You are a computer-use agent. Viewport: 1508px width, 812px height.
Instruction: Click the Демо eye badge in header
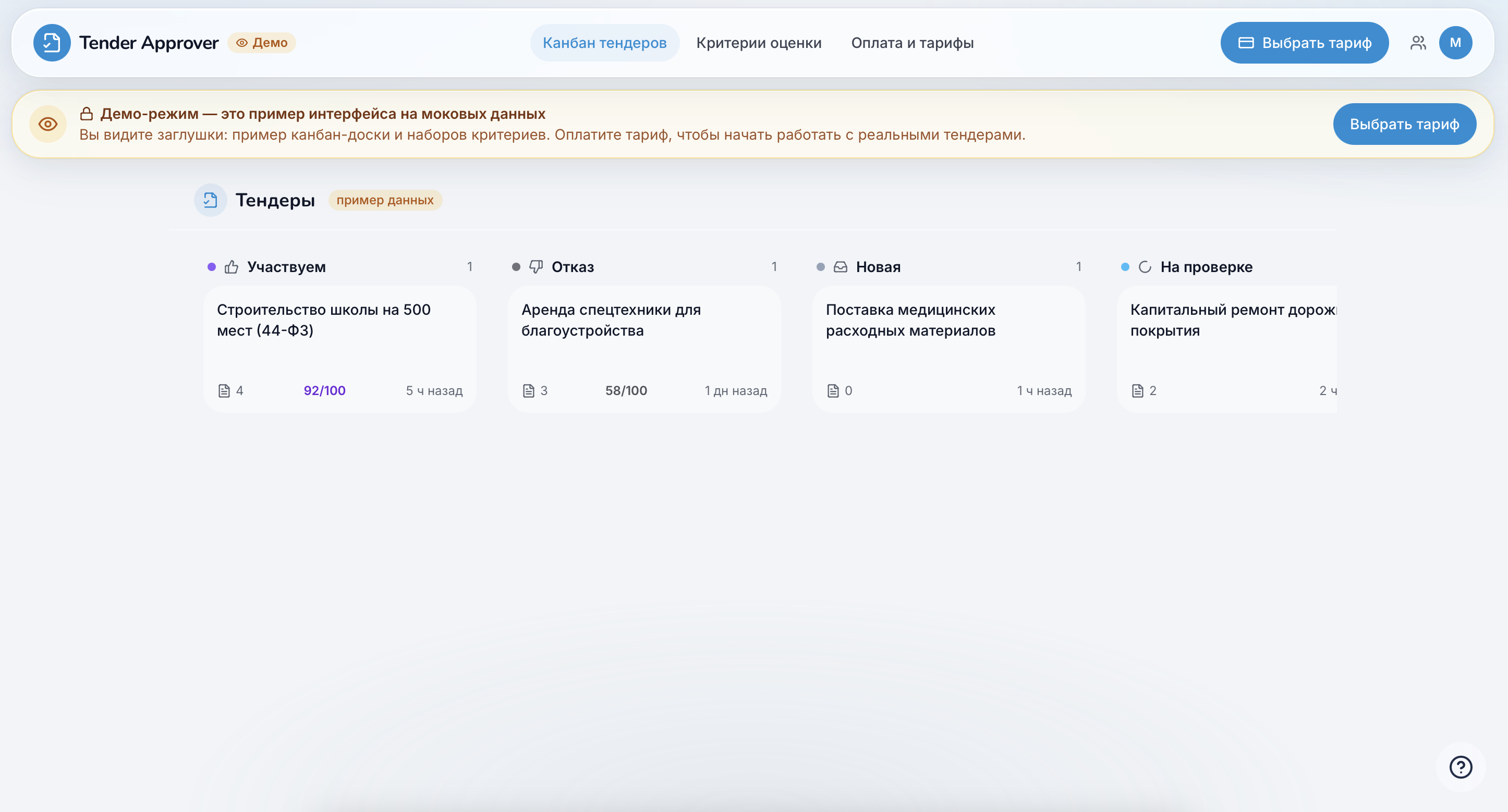pyautogui.click(x=262, y=43)
